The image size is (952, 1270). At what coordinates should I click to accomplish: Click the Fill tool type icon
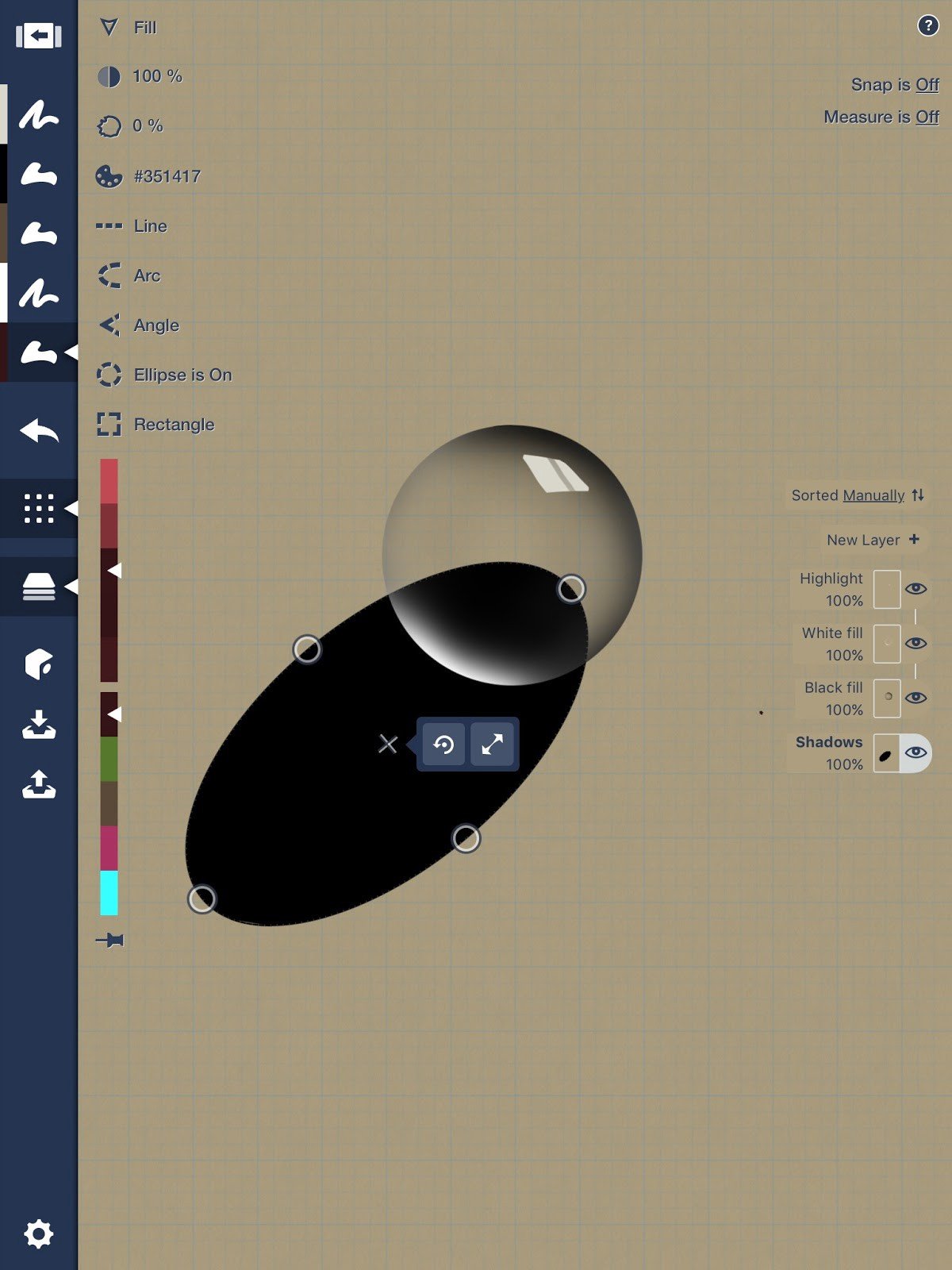click(x=109, y=28)
